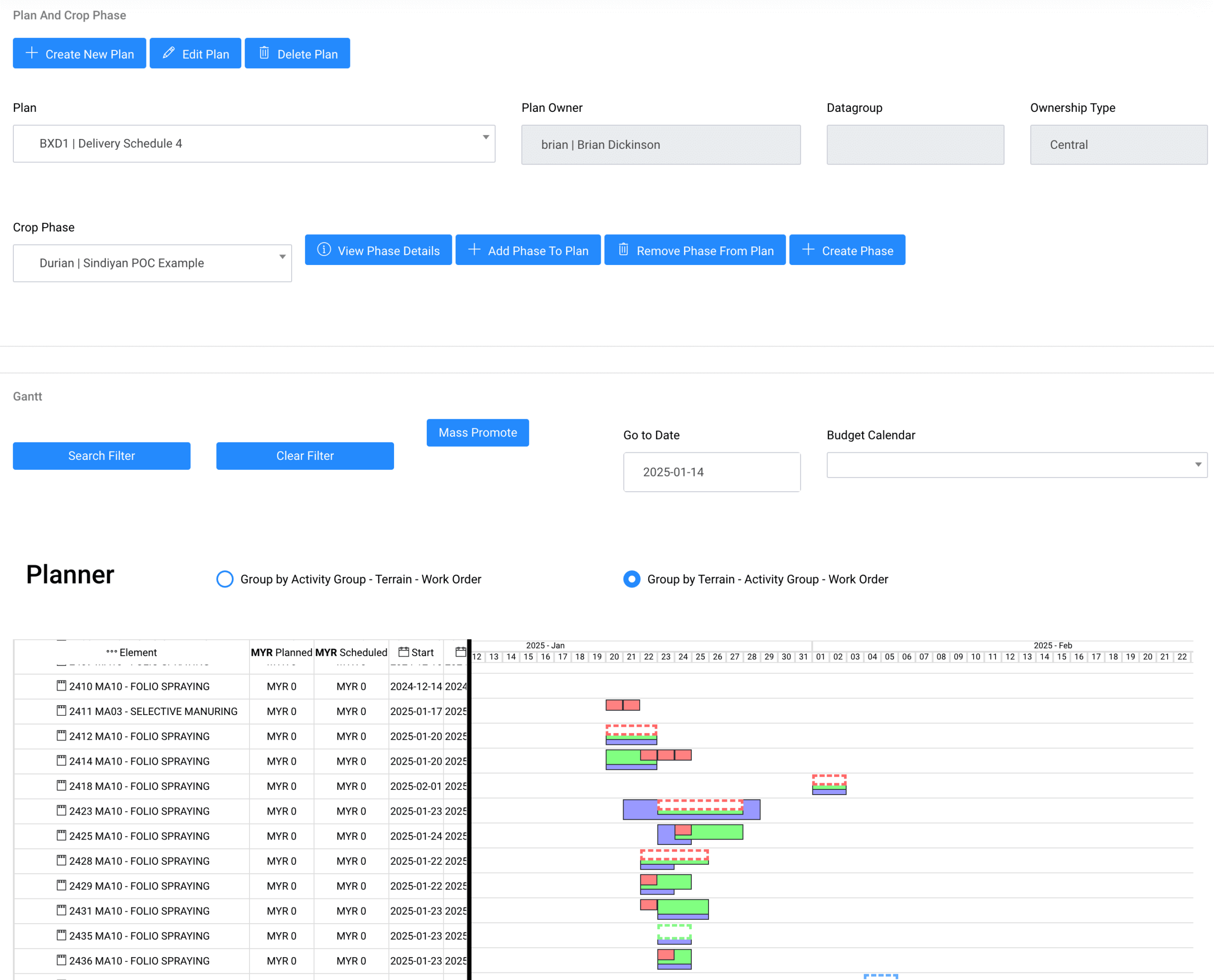This screenshot has height=980, width=1214.
Task: Expand the Budget Calendar dropdown
Action: (1016, 465)
